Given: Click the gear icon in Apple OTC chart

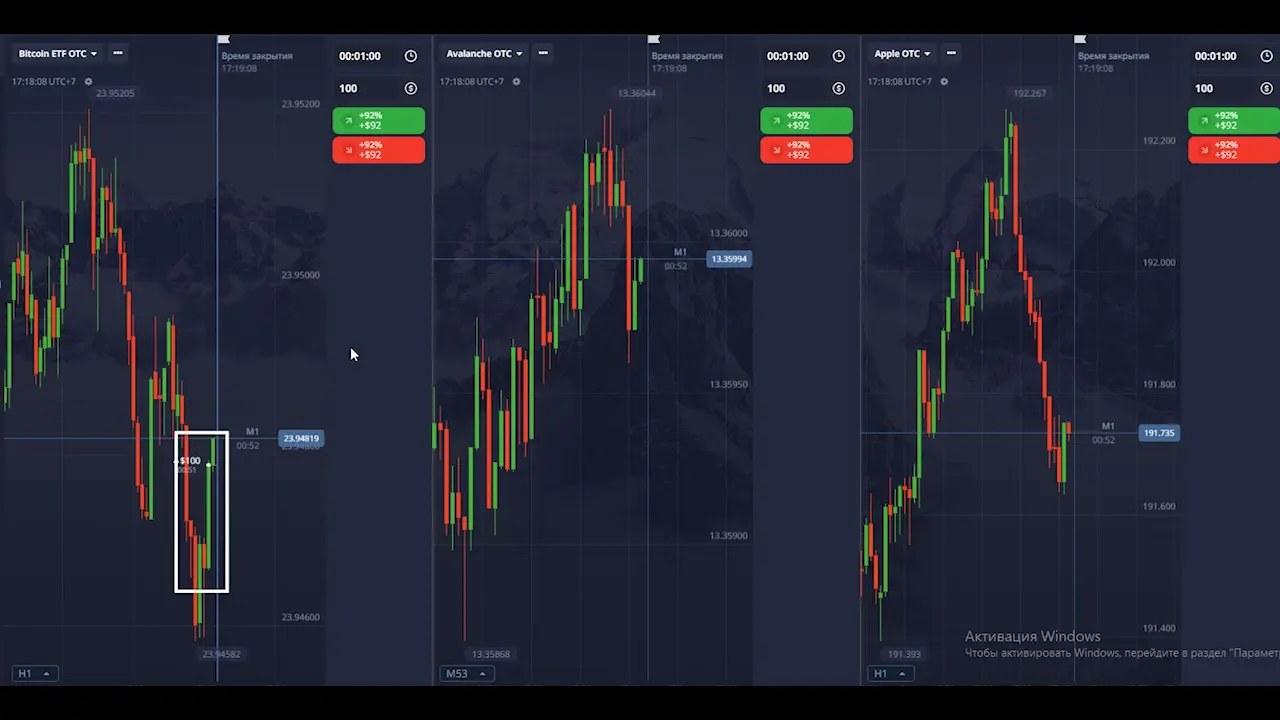Looking at the screenshot, I should point(945,82).
